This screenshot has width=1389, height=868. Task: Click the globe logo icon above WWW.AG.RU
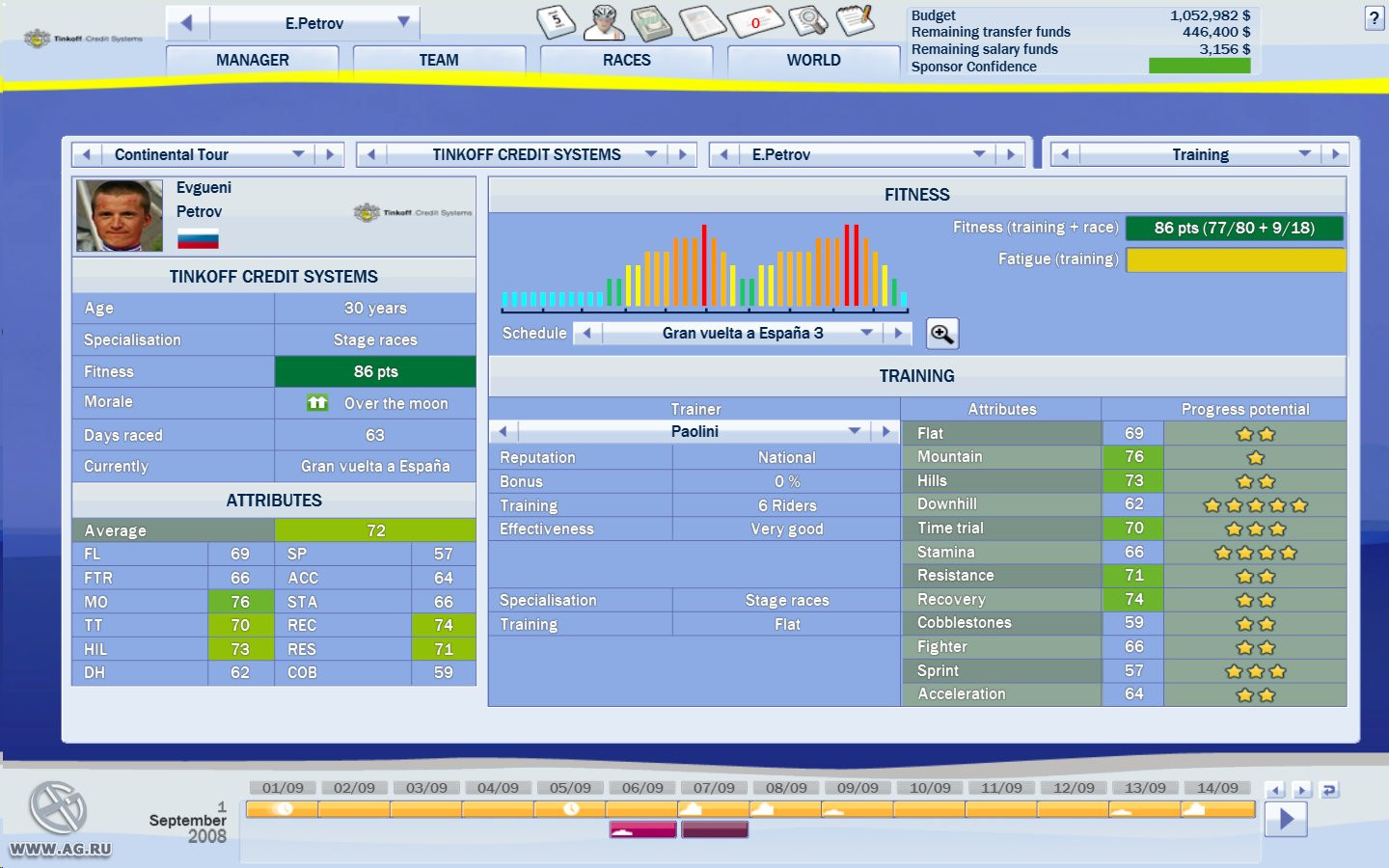point(58,807)
